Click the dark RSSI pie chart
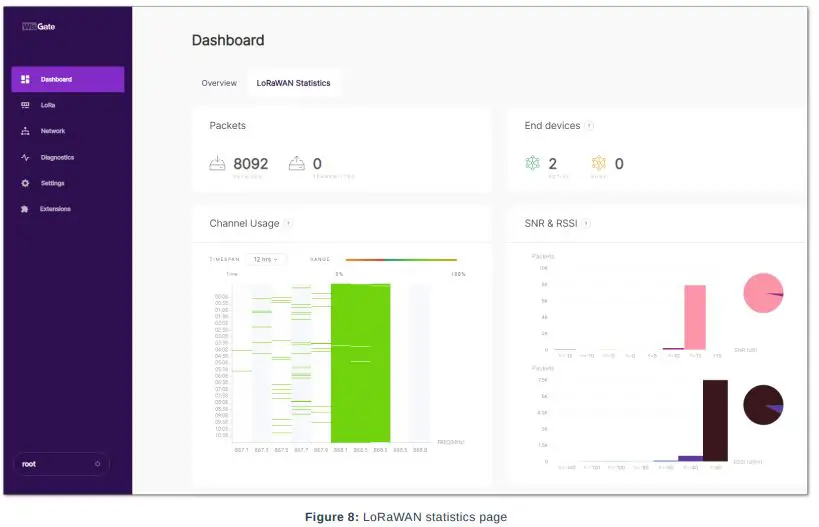This screenshot has width=819, height=527. (x=763, y=405)
